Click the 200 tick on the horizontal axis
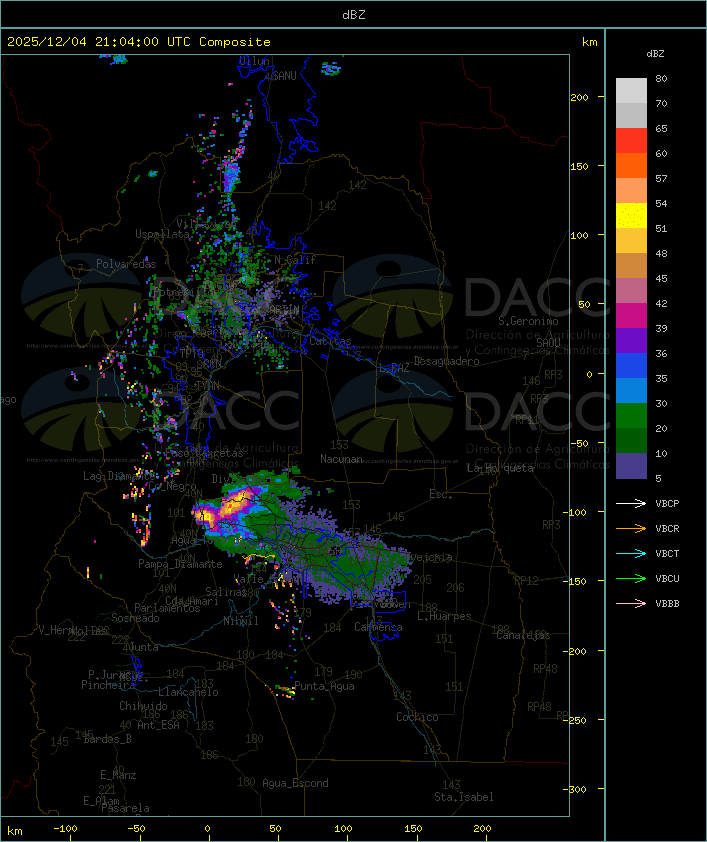The width and height of the screenshot is (707, 842). pos(482,829)
